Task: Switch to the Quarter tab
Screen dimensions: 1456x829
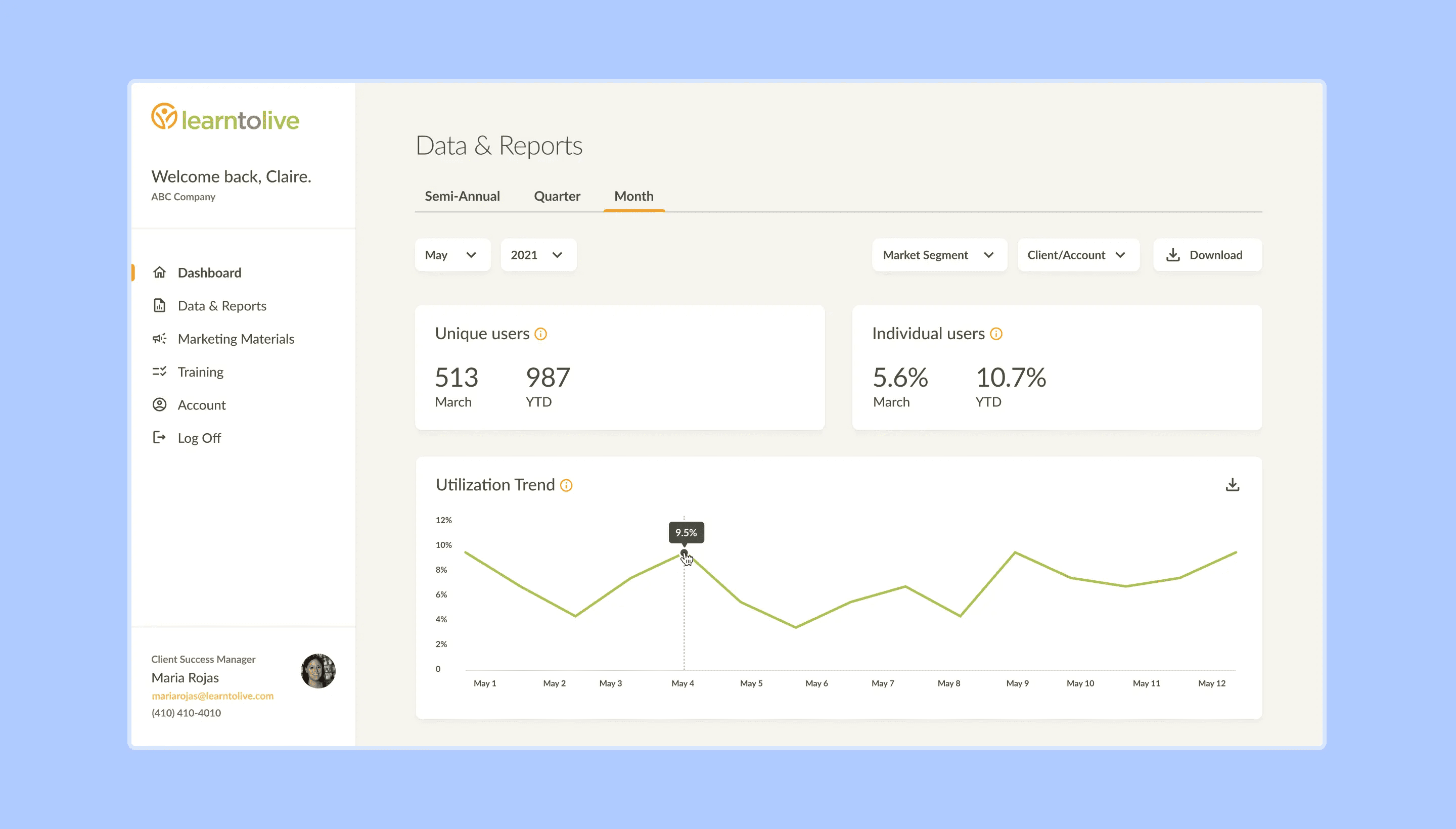Action: coord(556,197)
